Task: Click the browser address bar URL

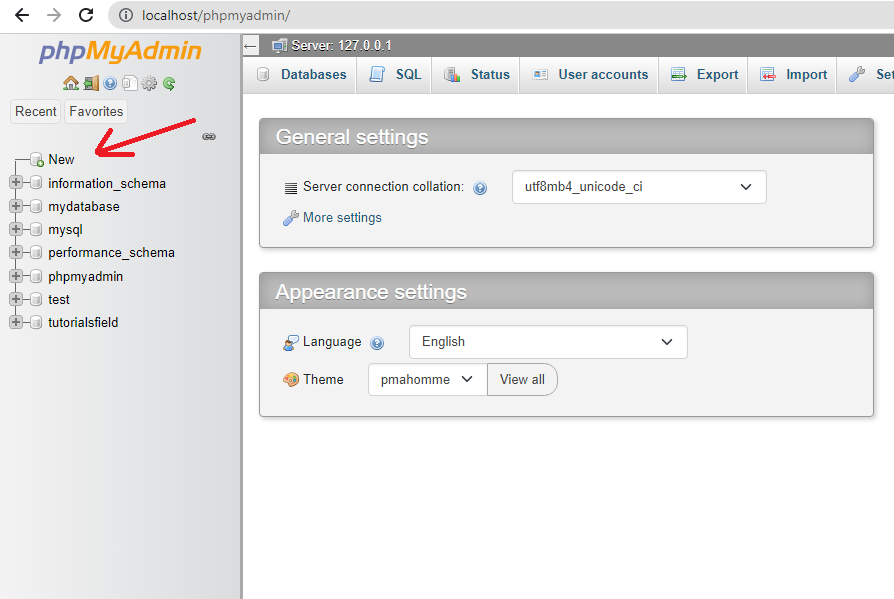Action: [x=216, y=15]
